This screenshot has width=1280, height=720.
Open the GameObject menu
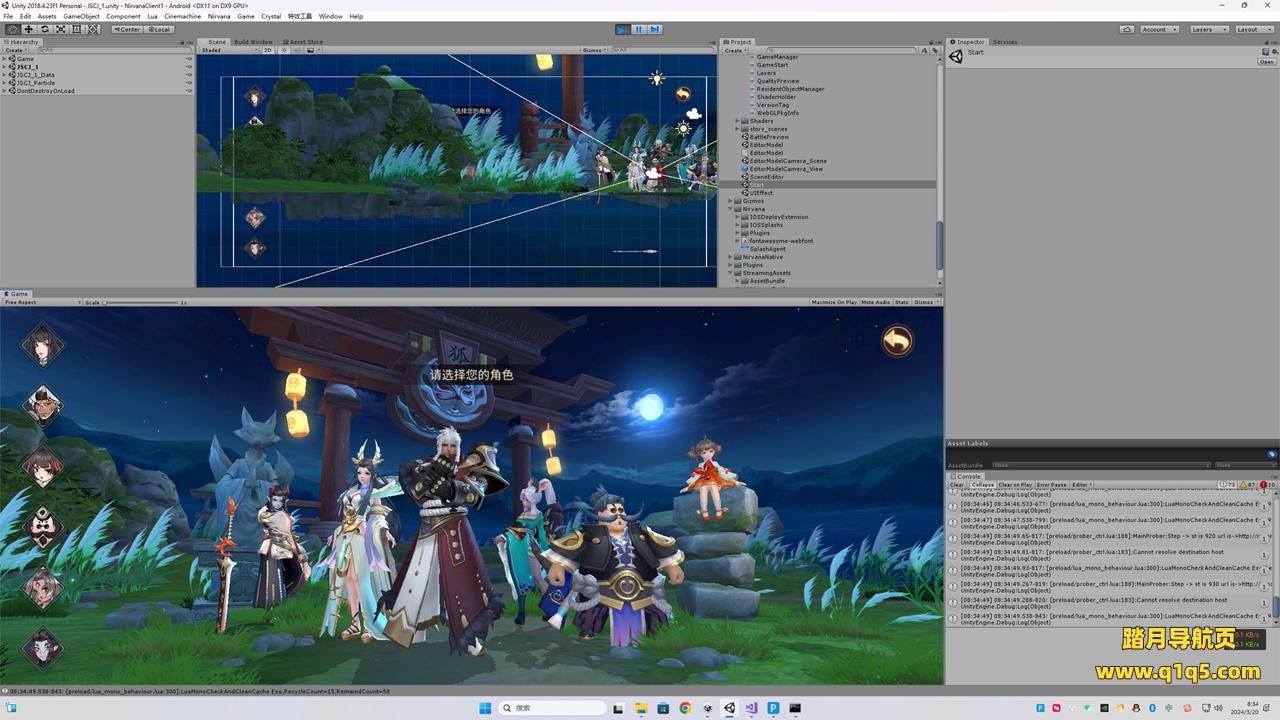coord(81,16)
